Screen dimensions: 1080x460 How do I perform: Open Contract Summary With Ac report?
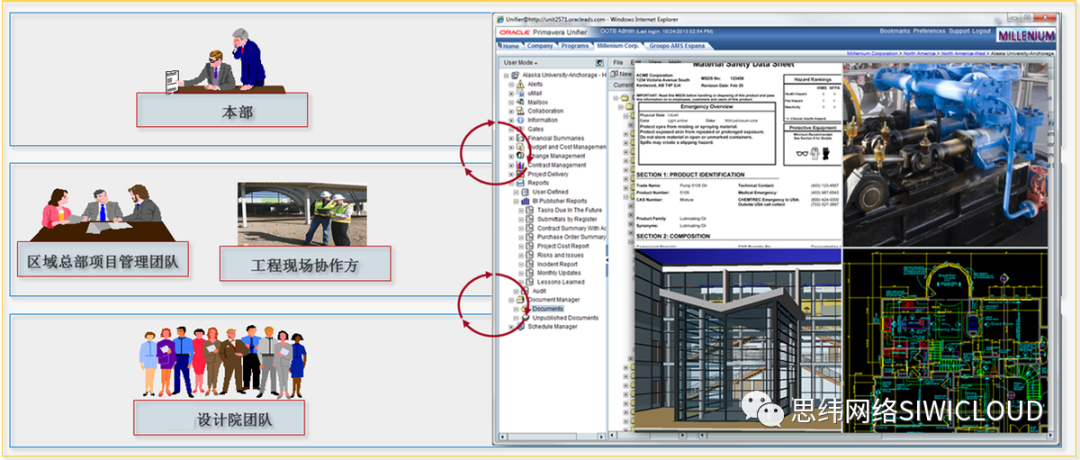[572, 228]
